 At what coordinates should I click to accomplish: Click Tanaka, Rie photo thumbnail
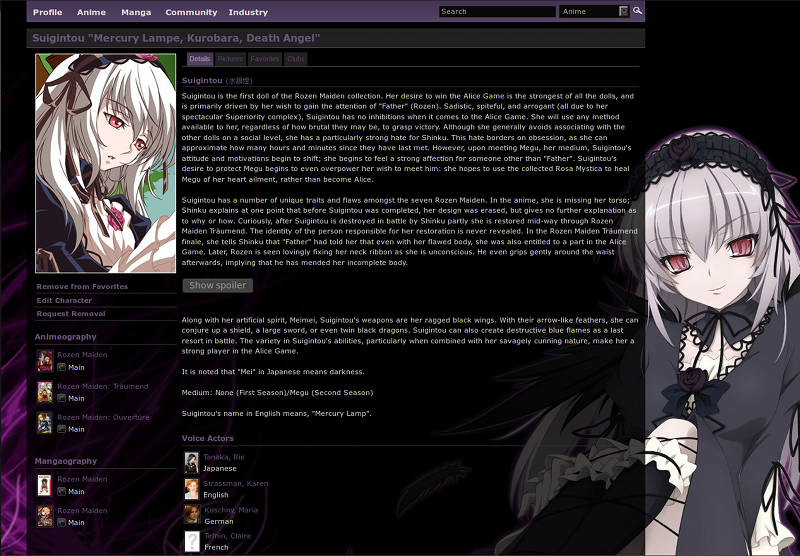(x=192, y=463)
